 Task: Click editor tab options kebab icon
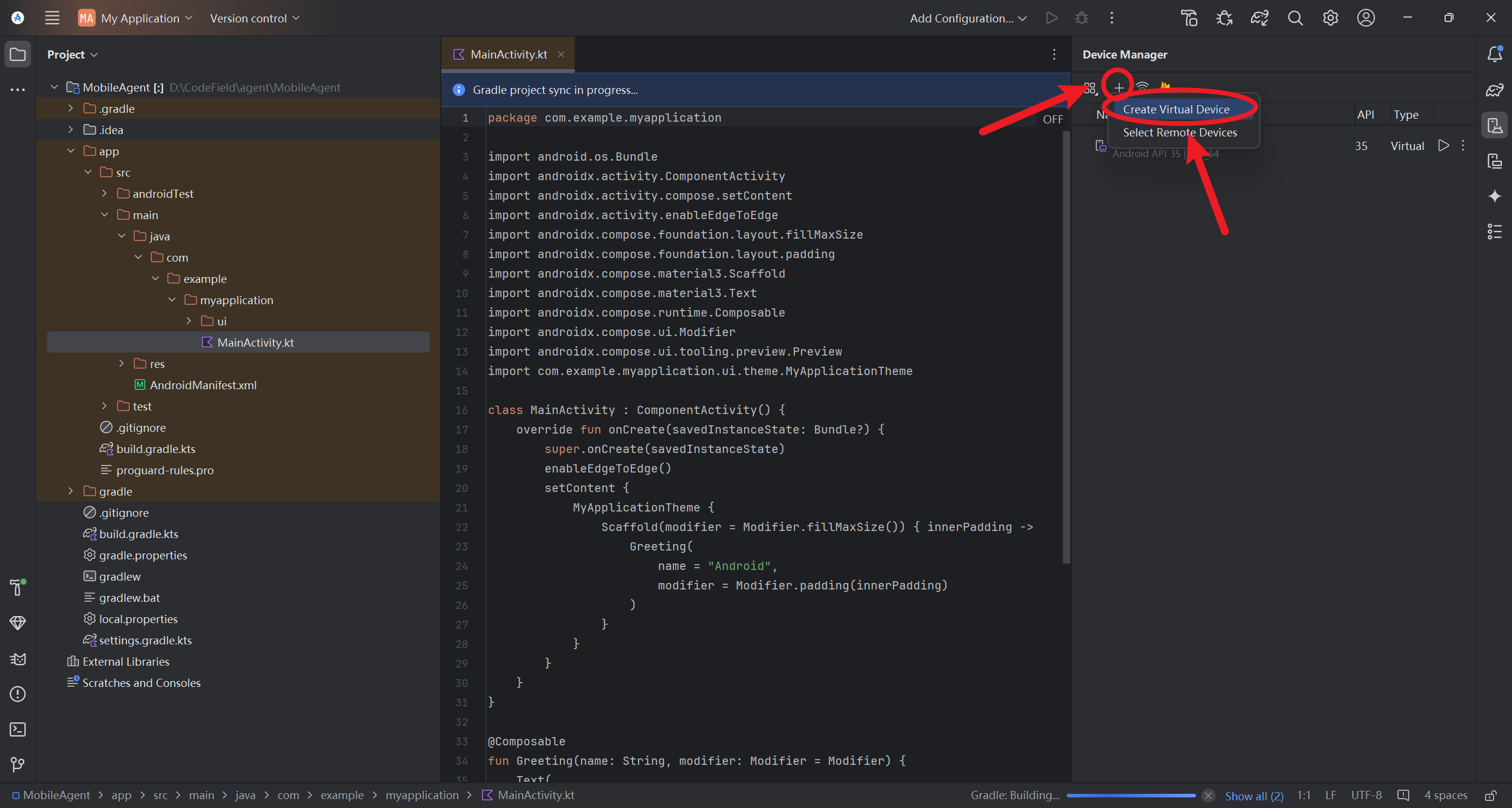(1054, 54)
